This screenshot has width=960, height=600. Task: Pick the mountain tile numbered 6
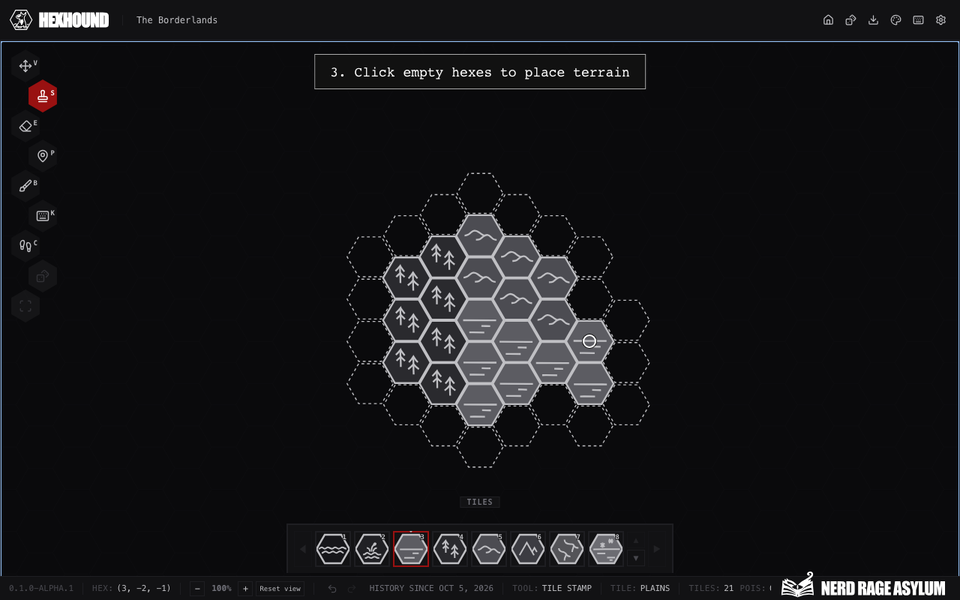[x=528, y=549]
